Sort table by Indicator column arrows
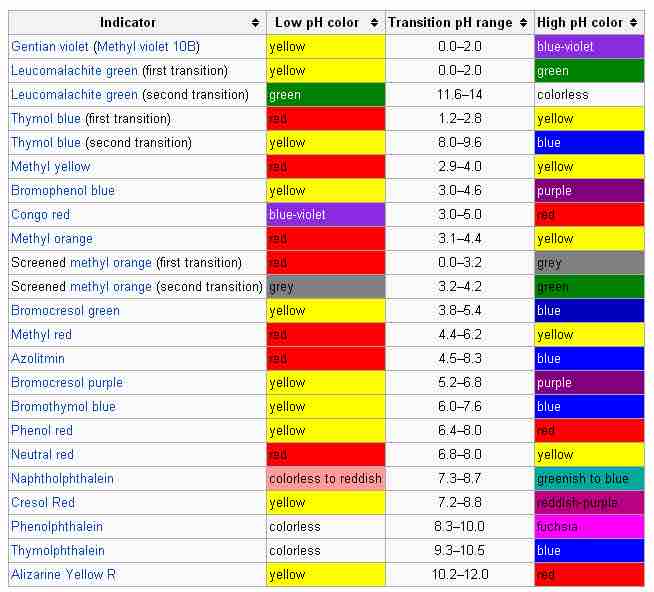This screenshot has width=654, height=592. [x=256, y=22]
